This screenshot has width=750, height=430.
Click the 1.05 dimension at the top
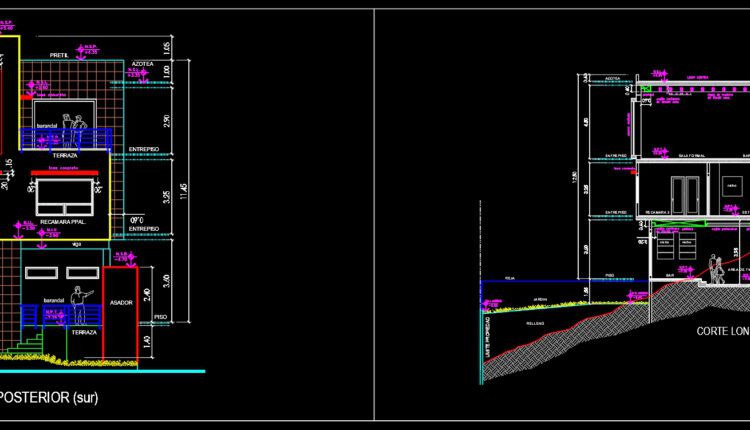(166, 48)
